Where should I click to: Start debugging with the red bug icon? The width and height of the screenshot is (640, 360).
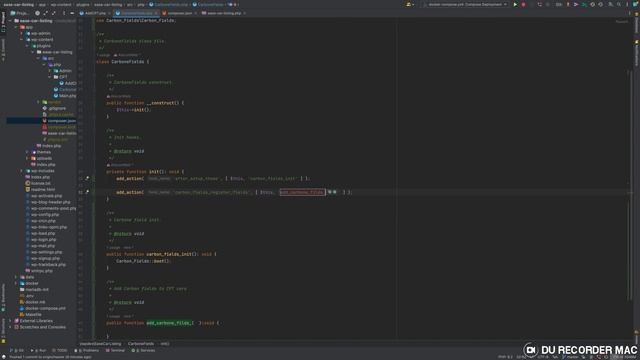click(x=523, y=4)
